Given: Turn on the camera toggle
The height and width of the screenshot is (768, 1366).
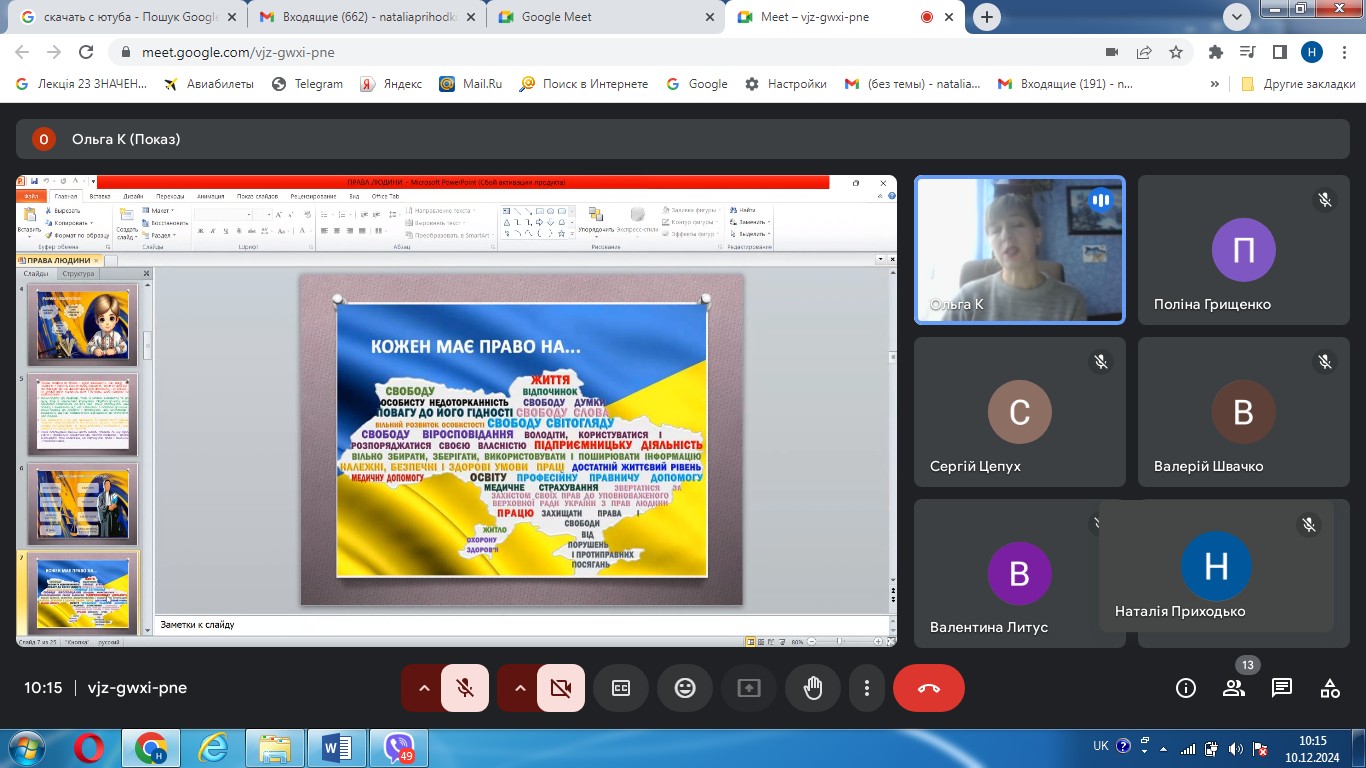Looking at the screenshot, I should (x=561, y=688).
